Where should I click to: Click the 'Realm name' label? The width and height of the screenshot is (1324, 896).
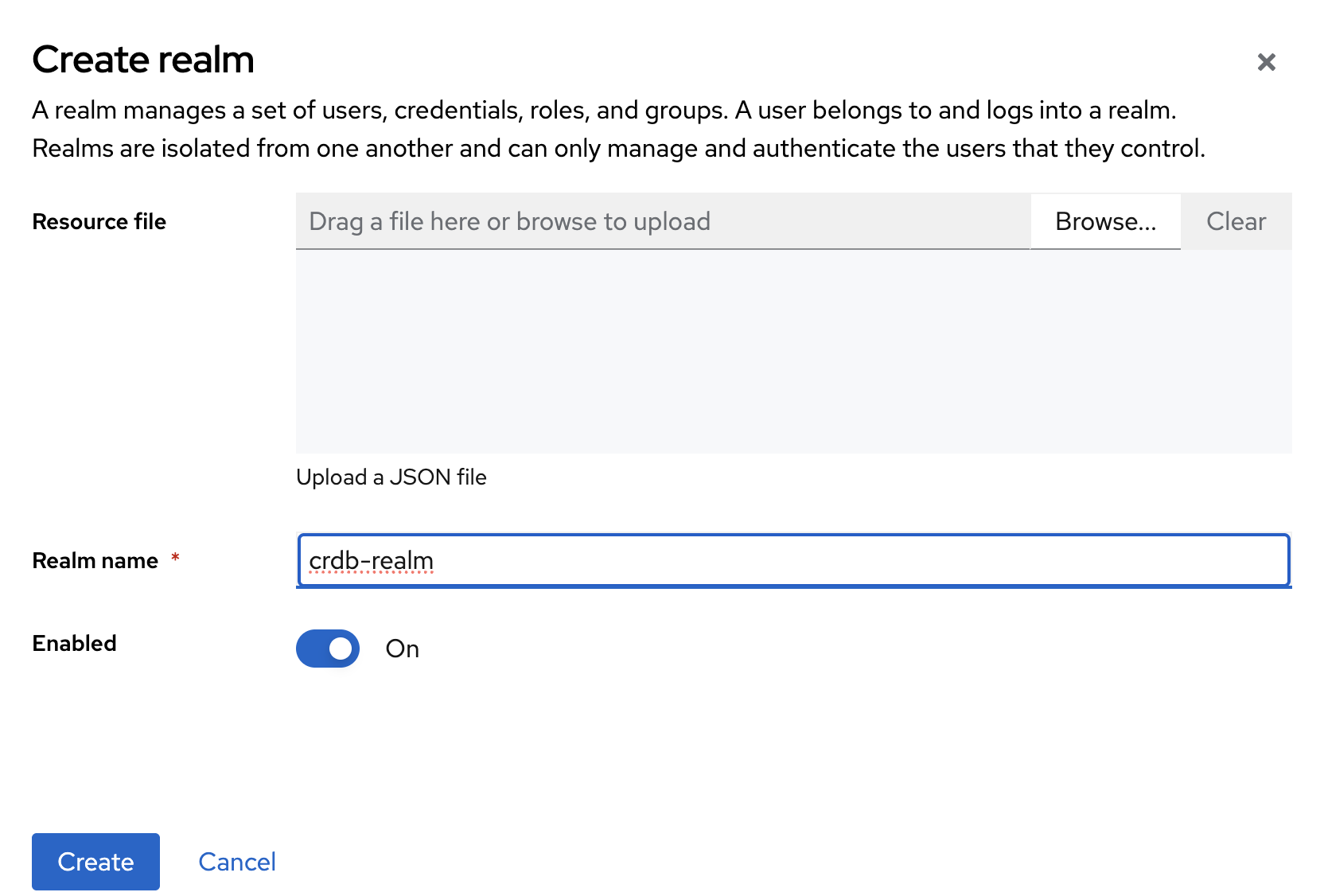tap(95, 561)
